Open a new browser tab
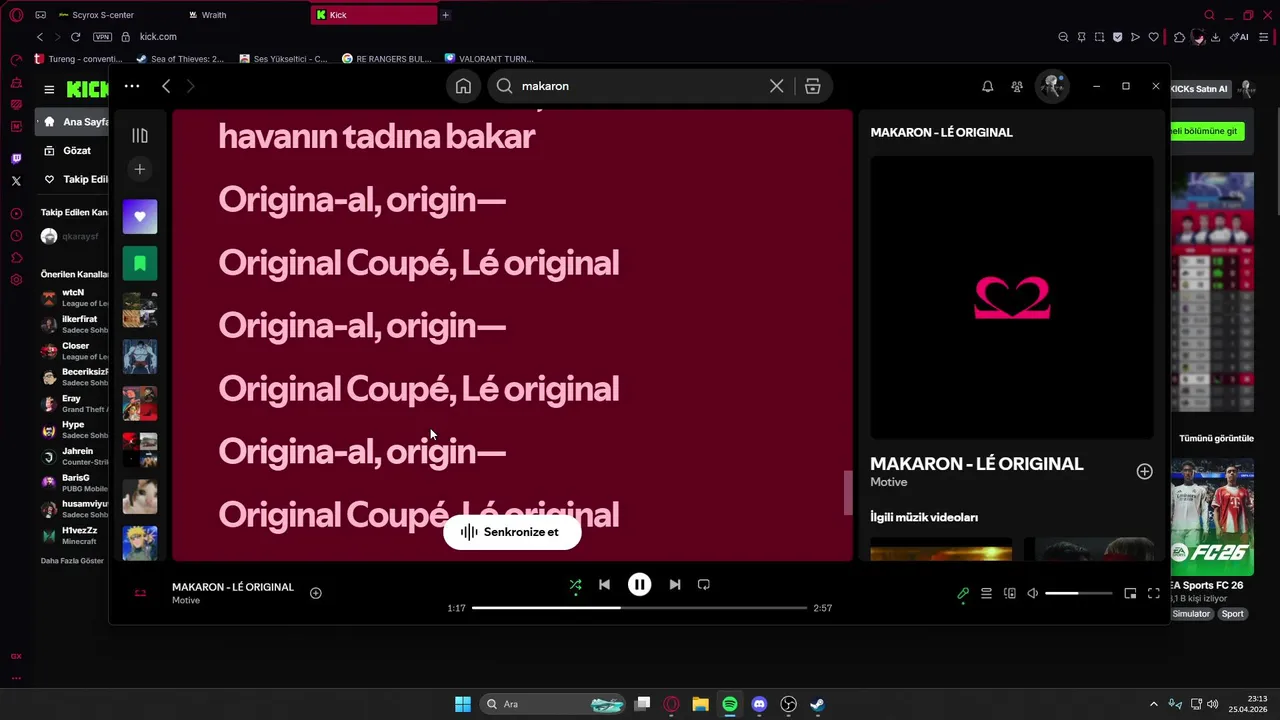1280x720 pixels. (446, 15)
